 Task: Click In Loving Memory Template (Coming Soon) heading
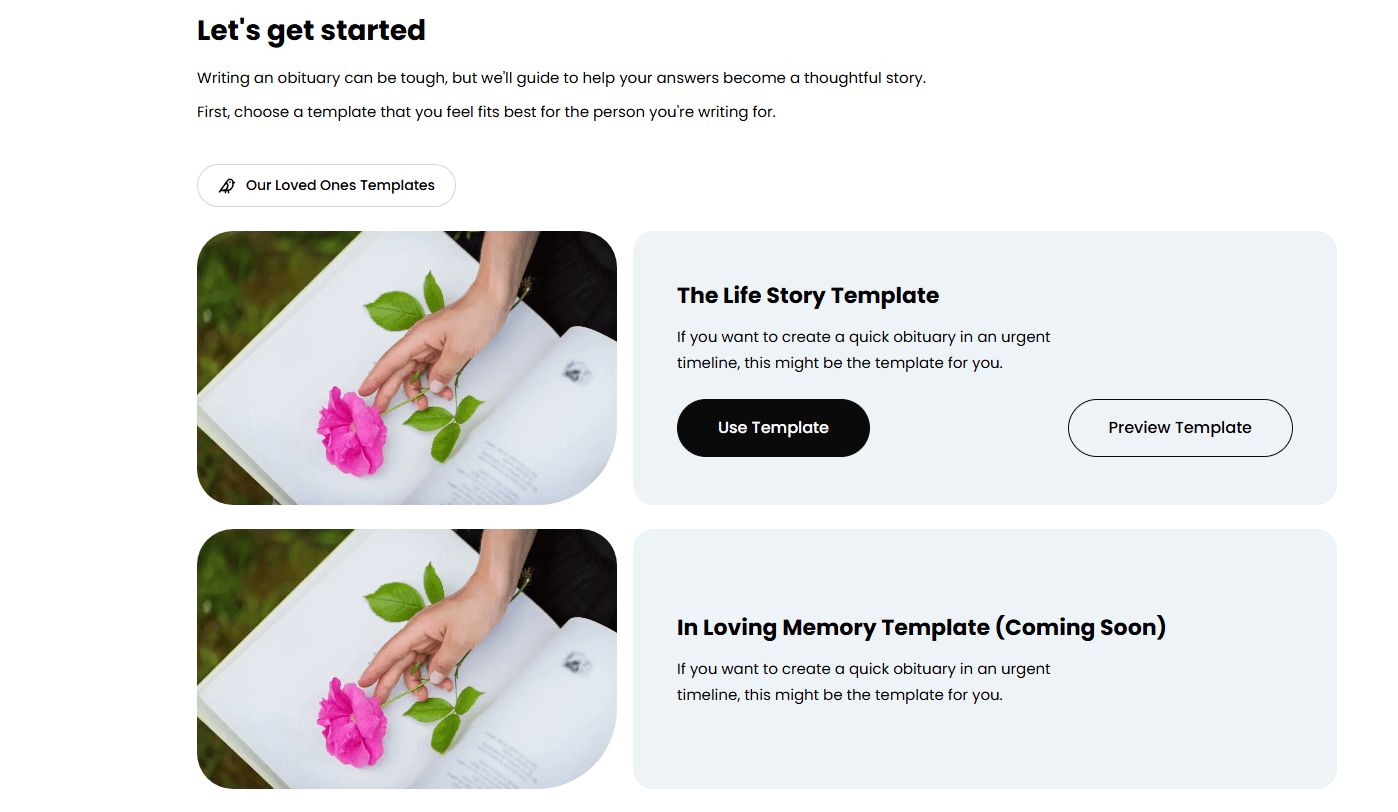[x=921, y=628]
